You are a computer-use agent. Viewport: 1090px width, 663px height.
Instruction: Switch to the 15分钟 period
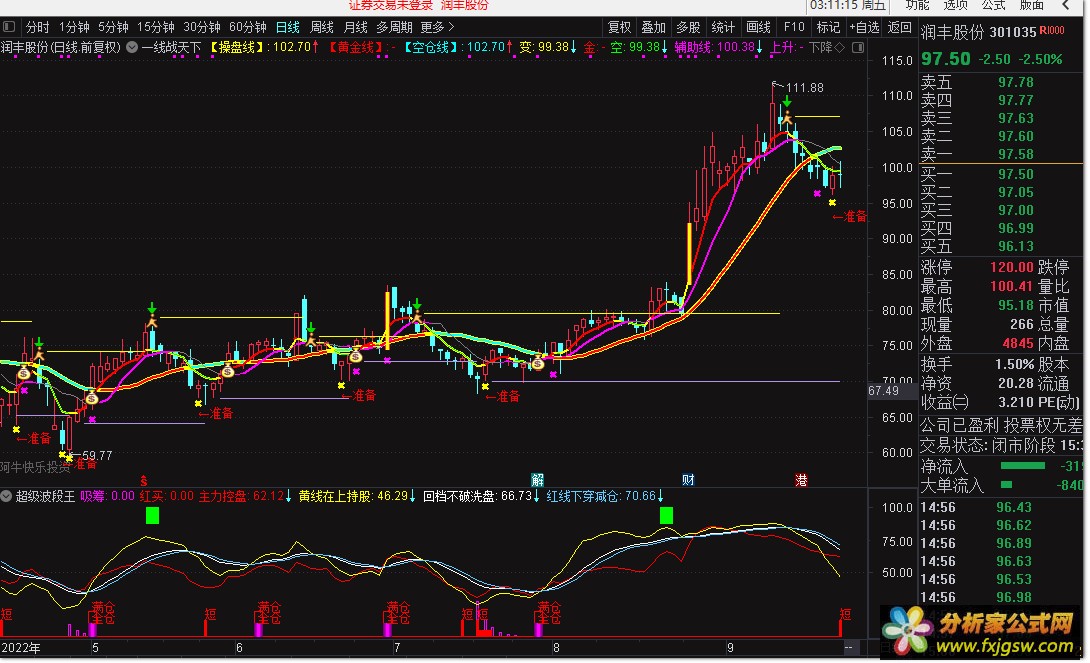tap(156, 27)
